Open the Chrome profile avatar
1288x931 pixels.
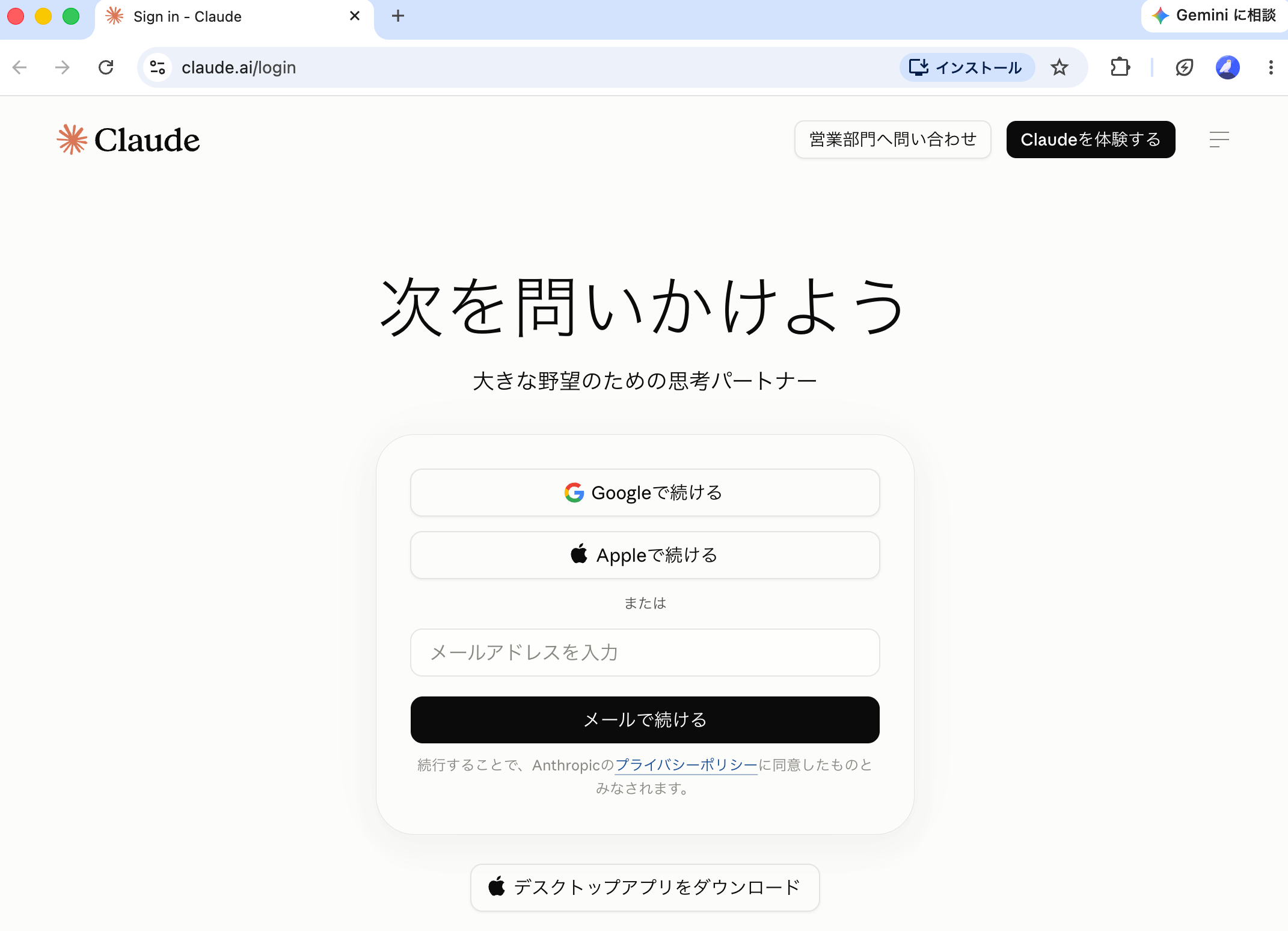click(1227, 67)
